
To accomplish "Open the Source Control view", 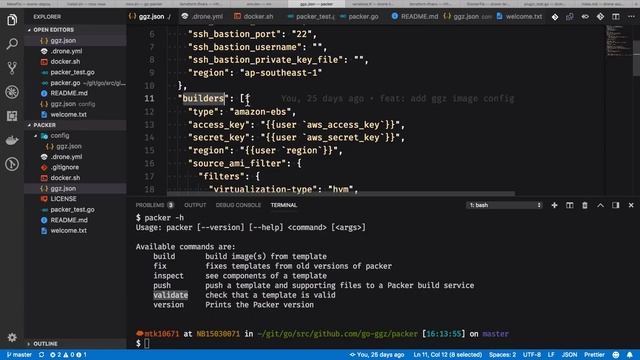I will 12,68.
